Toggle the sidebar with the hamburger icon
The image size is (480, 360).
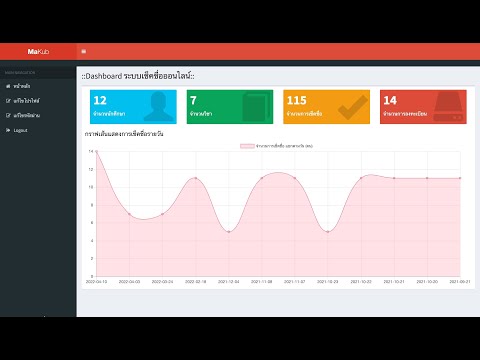click(84, 51)
